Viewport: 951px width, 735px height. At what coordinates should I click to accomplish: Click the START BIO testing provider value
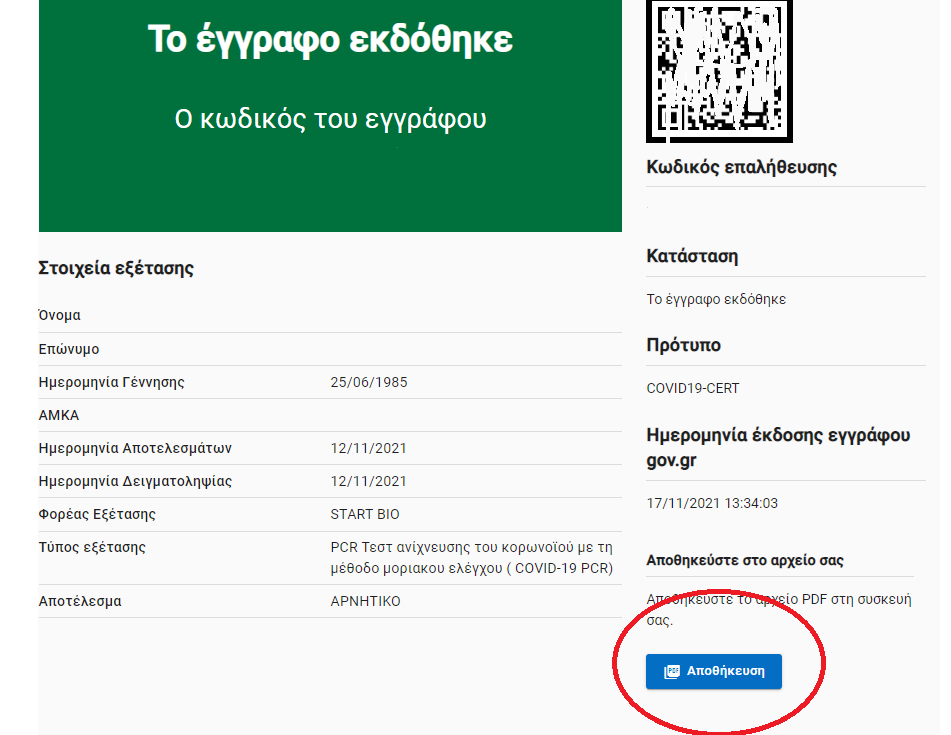pyautogui.click(x=365, y=514)
